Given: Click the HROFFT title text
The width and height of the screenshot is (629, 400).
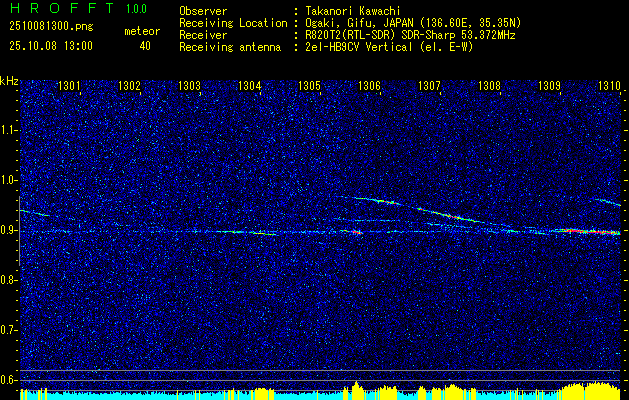Looking at the screenshot, I should pyautogui.click(x=63, y=8).
